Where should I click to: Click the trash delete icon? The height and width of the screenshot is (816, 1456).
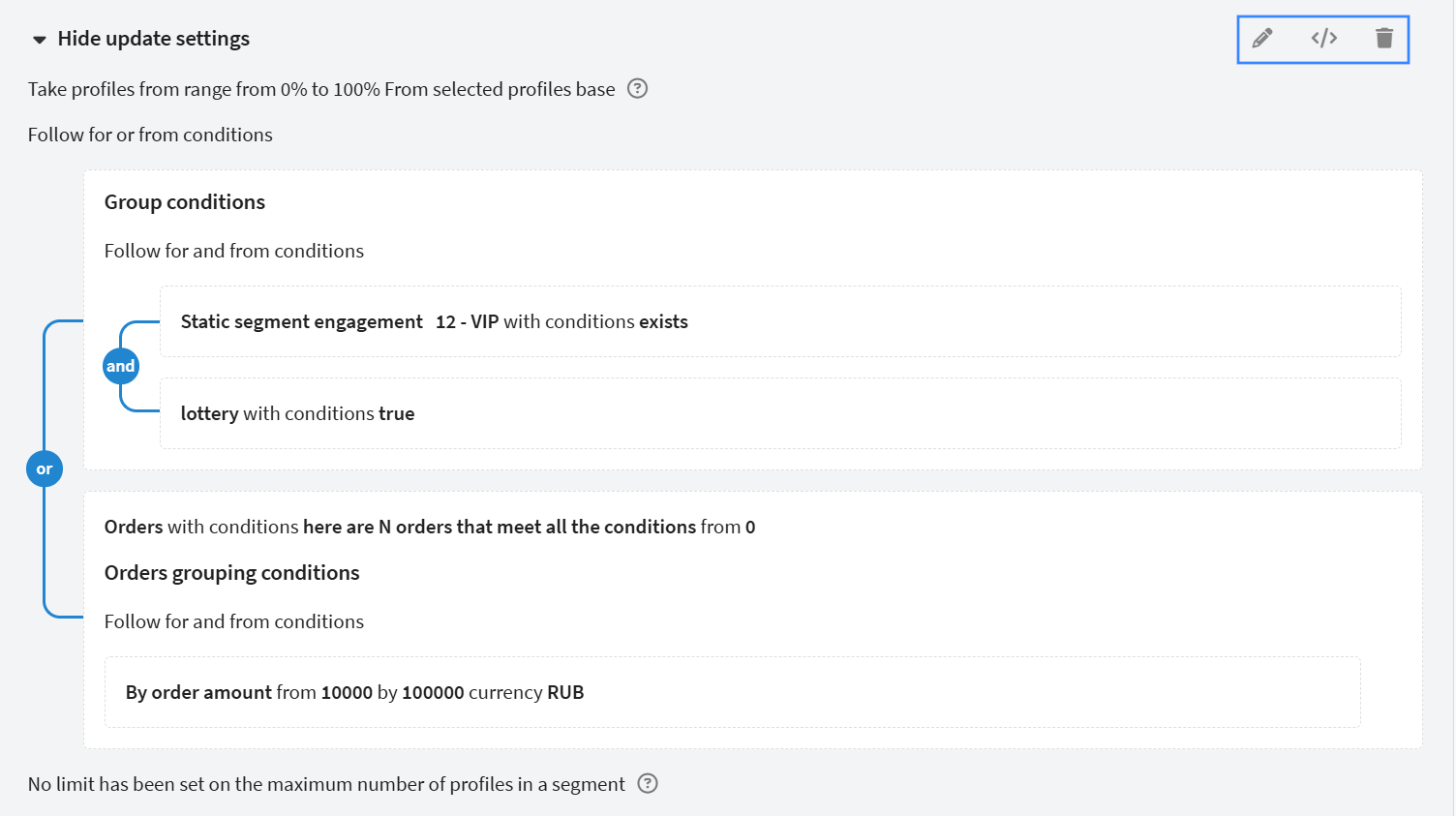[x=1384, y=39]
